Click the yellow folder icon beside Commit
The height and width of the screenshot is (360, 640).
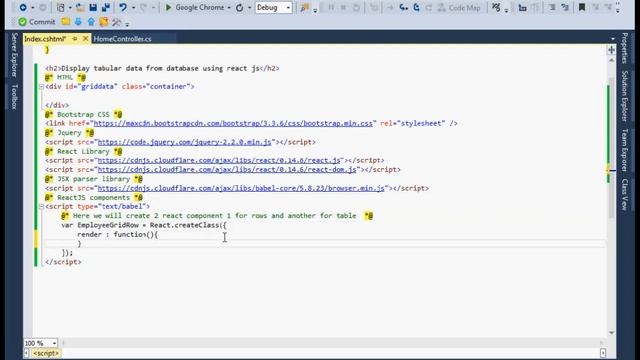65,22
